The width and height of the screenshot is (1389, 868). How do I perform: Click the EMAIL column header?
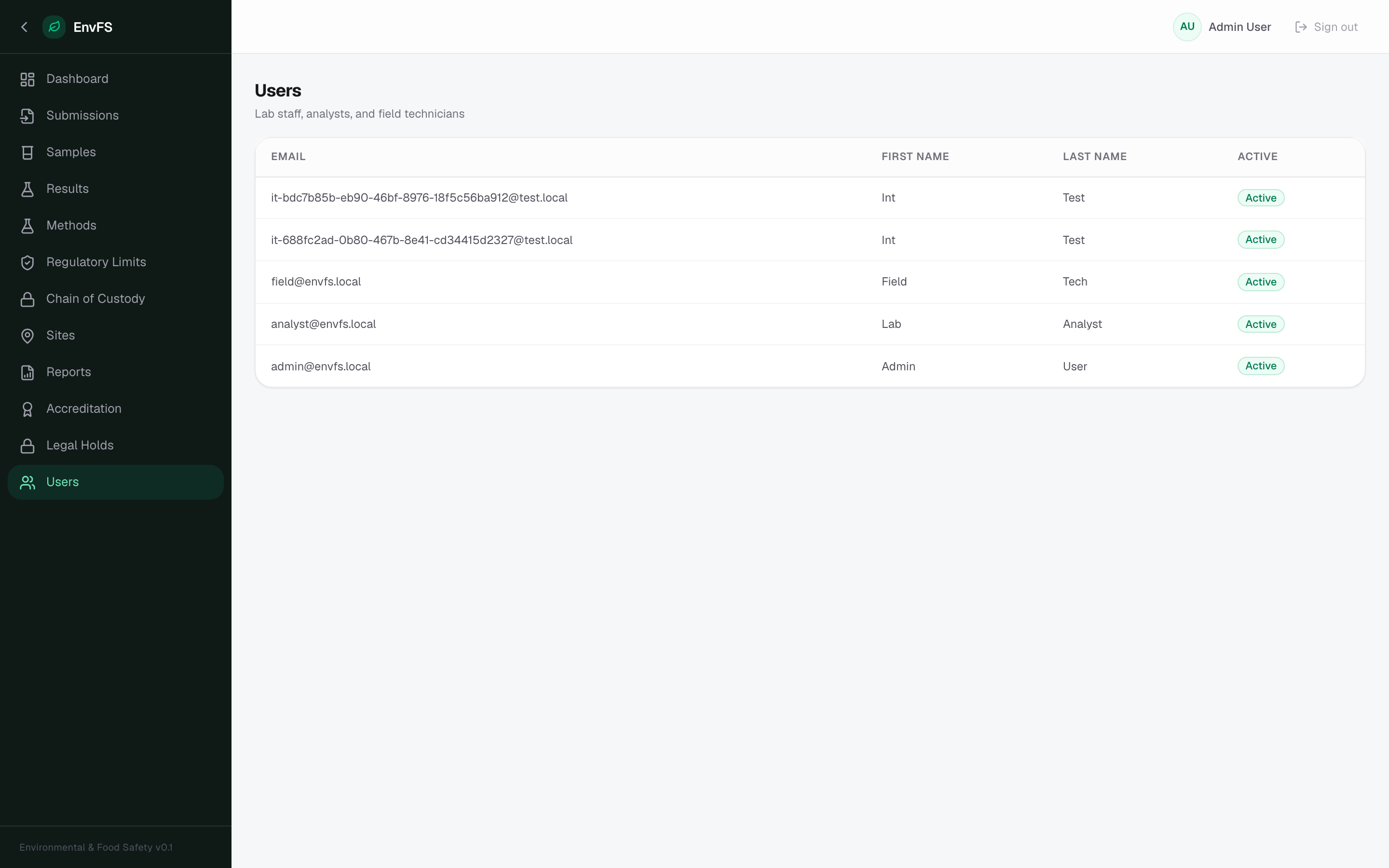[x=288, y=157]
